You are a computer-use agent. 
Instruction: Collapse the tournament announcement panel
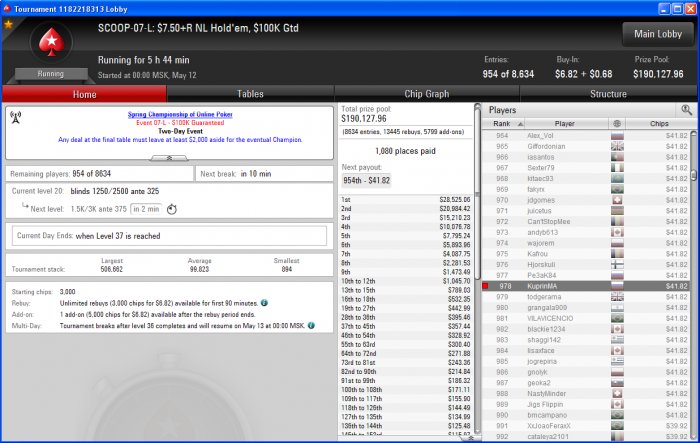click(170, 158)
